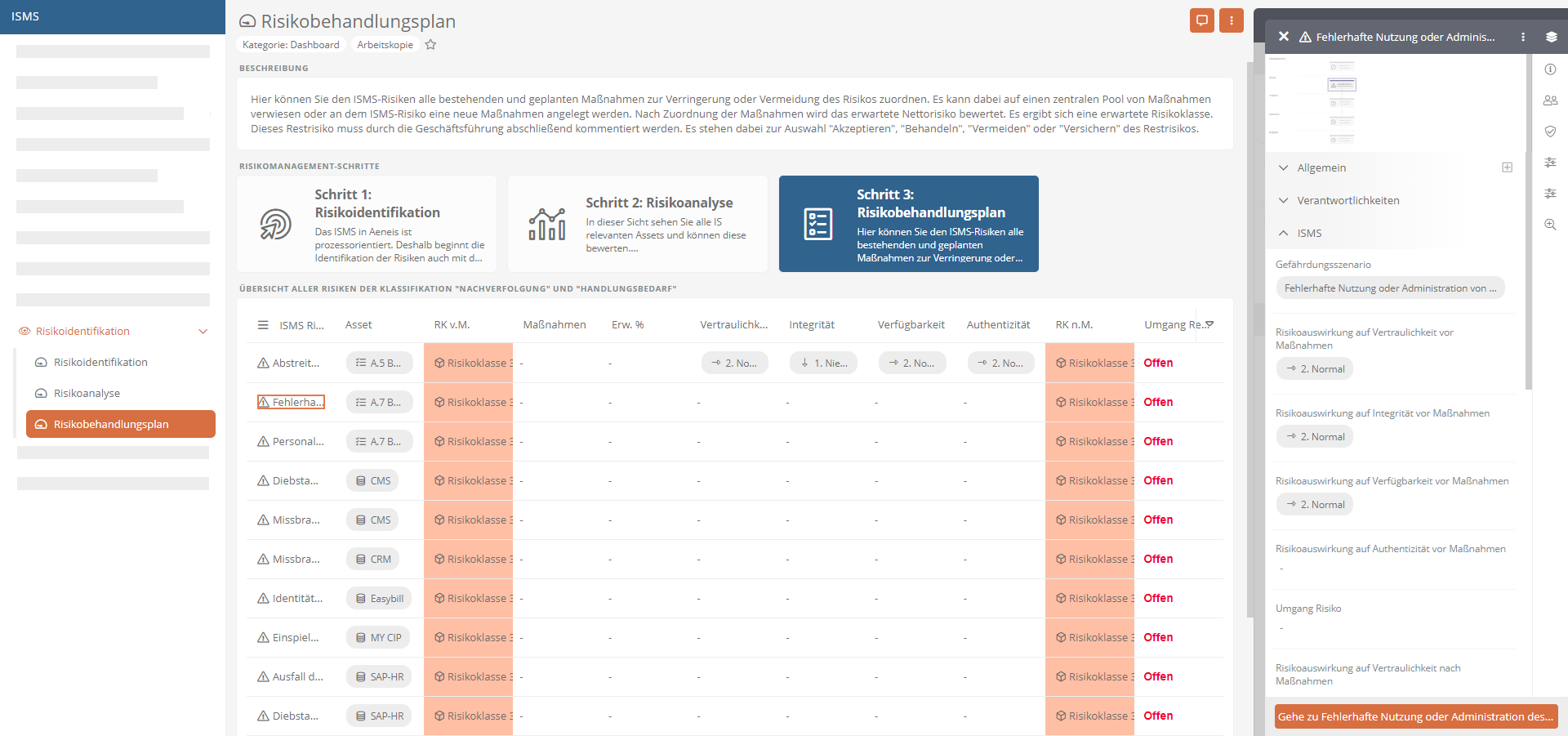Click the Arbeitskopie tag

385,45
